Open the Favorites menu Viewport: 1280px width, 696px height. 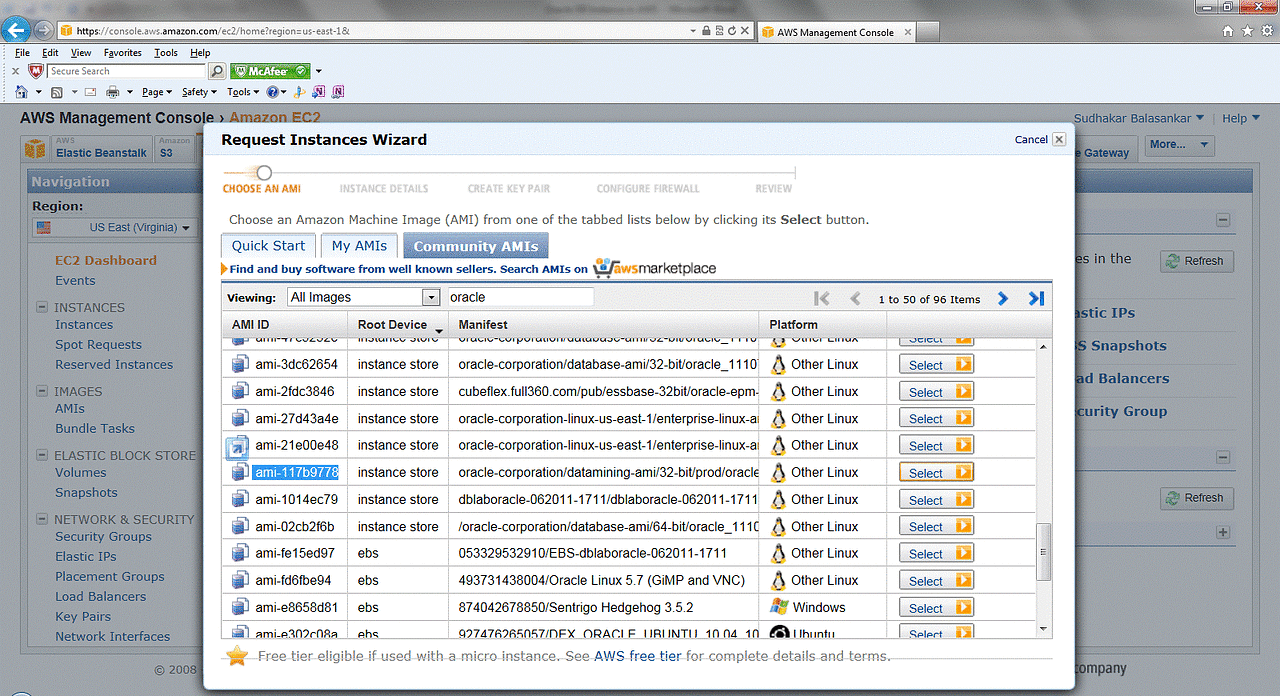coord(123,53)
